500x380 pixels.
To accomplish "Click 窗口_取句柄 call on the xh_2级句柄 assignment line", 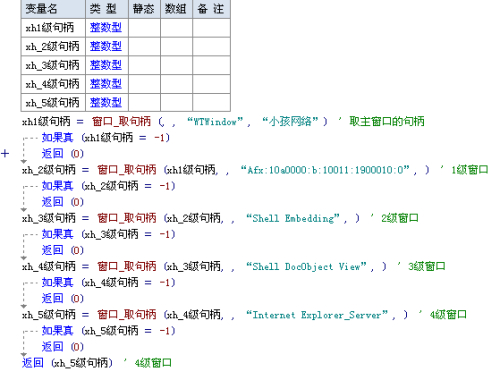I will point(127,170).
